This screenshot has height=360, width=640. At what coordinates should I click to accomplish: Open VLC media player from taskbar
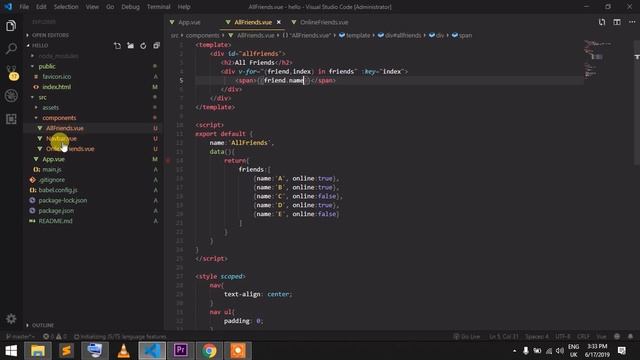[x=123, y=351]
